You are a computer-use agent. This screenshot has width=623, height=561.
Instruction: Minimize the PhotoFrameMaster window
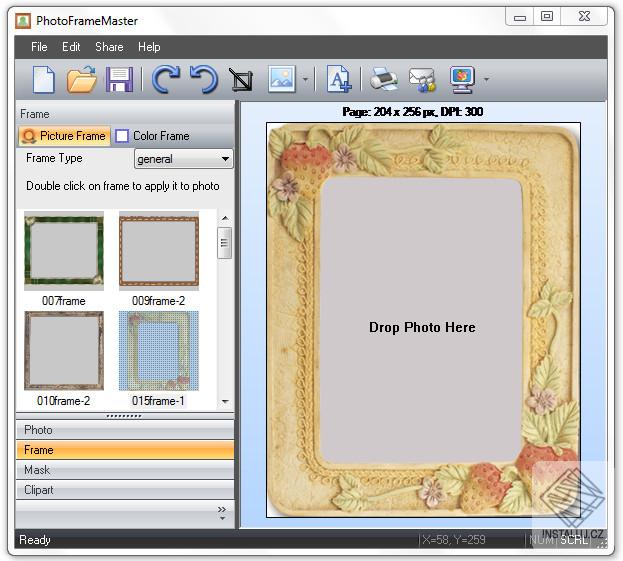click(x=520, y=17)
